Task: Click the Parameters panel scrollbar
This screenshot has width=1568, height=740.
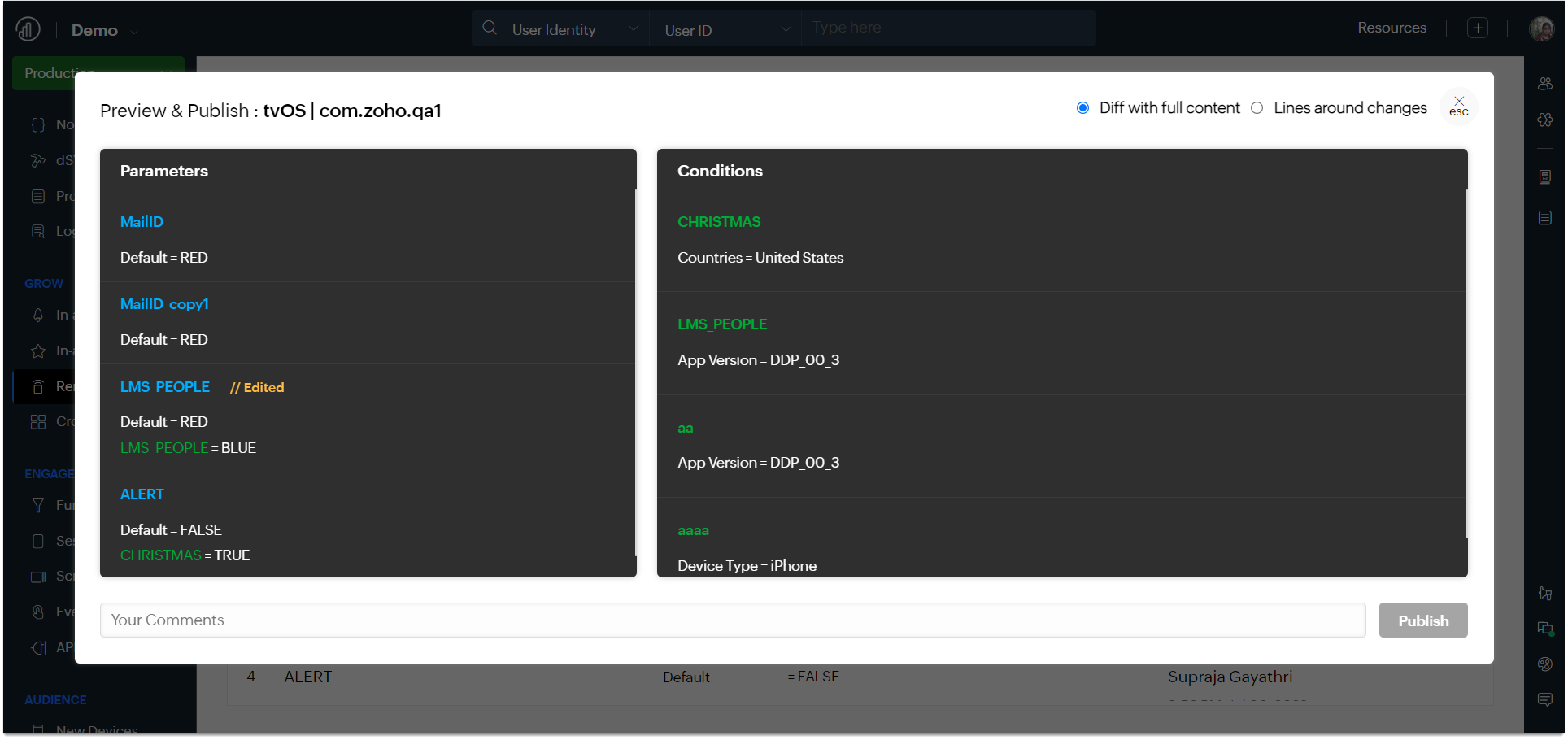Action: point(635,373)
